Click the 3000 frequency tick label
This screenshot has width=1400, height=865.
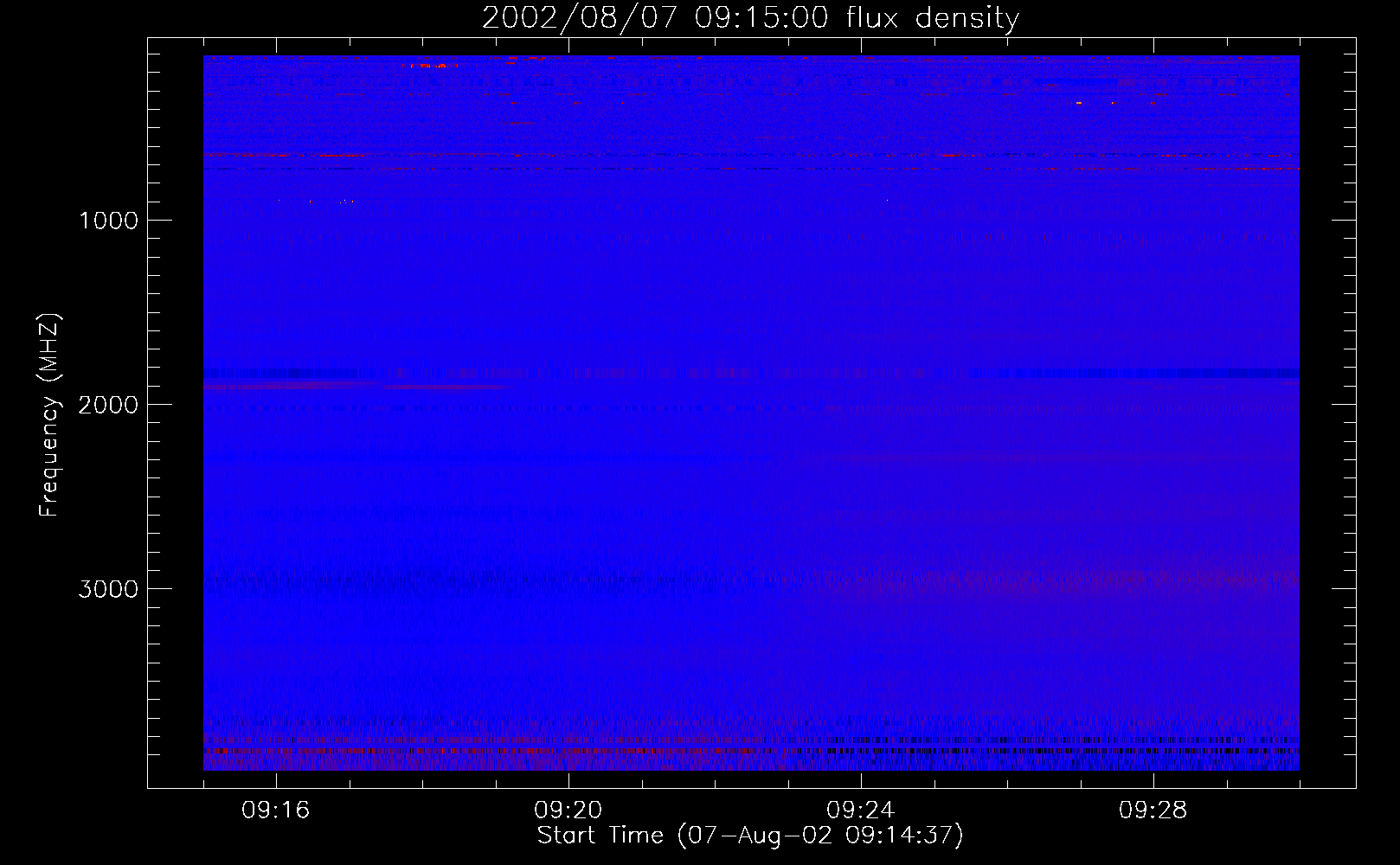tap(108, 589)
